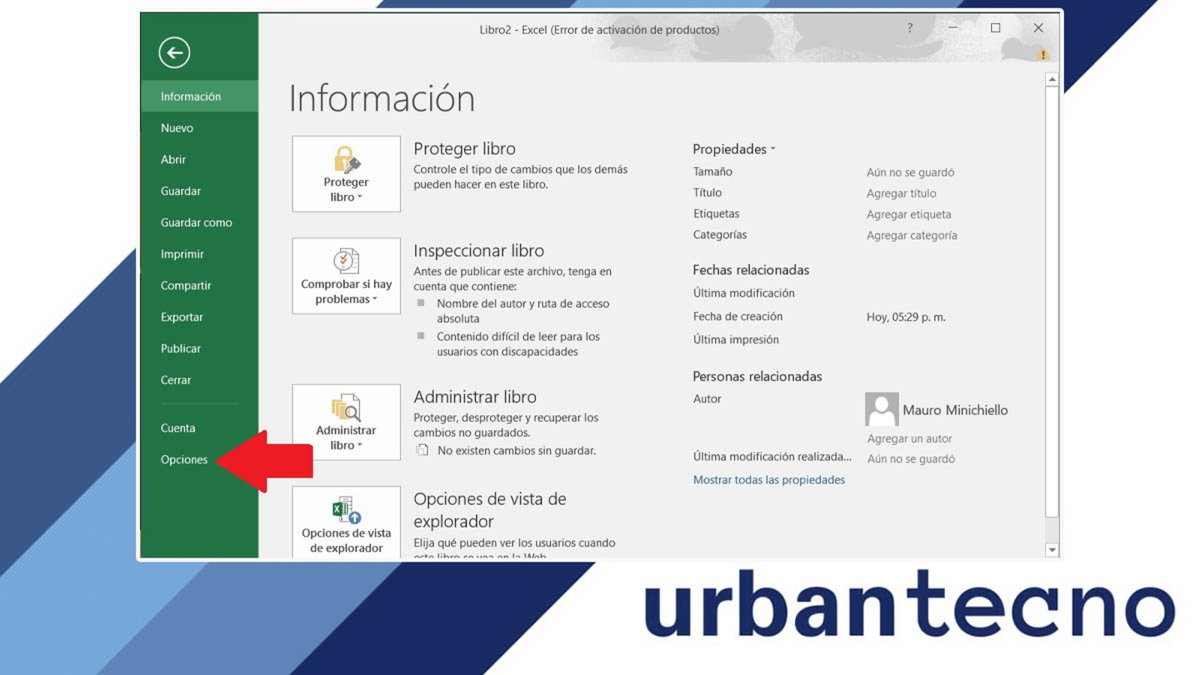The height and width of the screenshot is (675, 1200).
Task: Click Opciones de vista de explorador icon
Action: (x=346, y=524)
